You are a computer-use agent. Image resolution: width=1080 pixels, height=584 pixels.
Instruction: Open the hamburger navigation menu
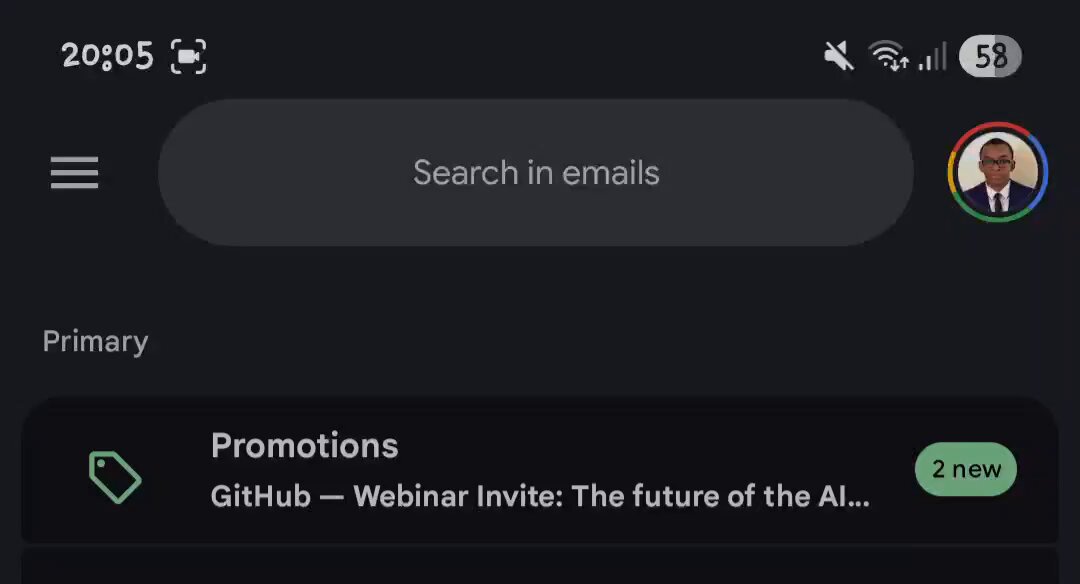click(x=74, y=172)
